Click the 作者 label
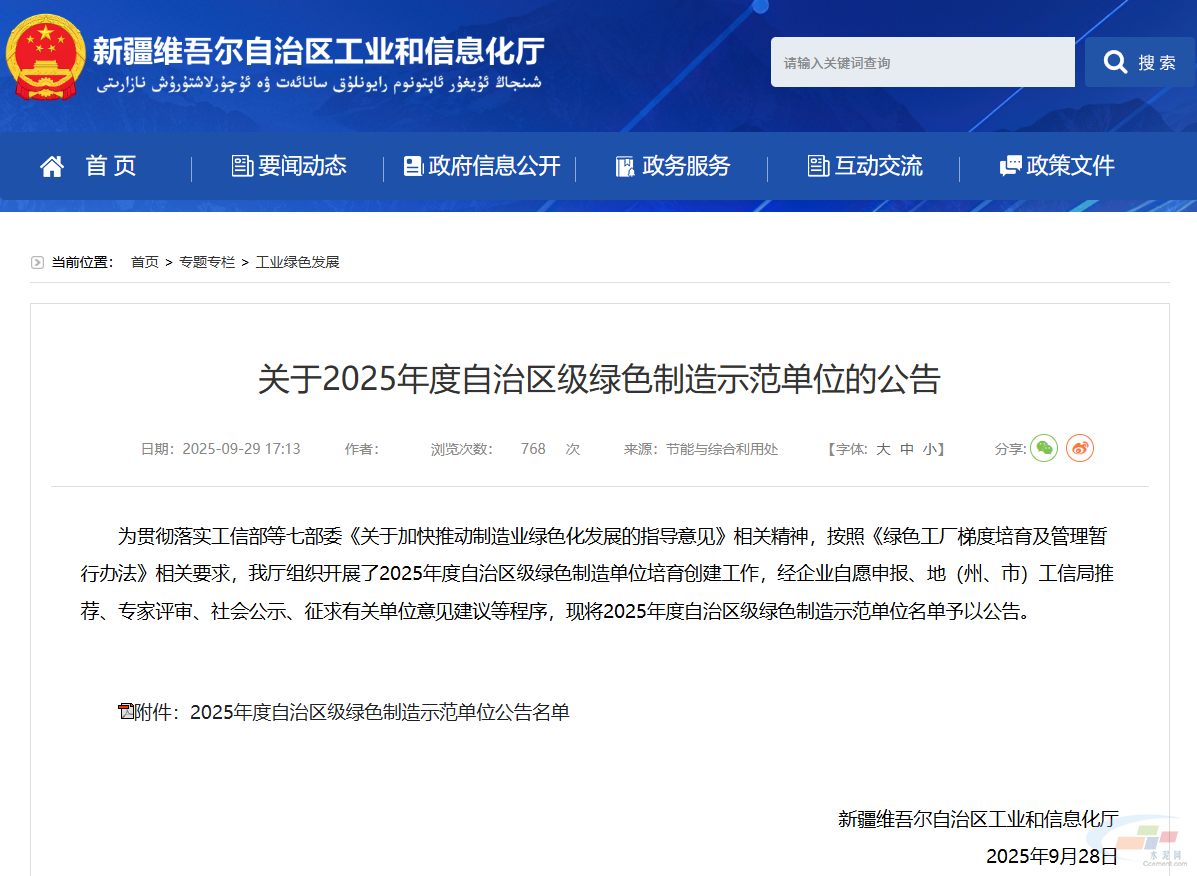The height and width of the screenshot is (876, 1197). pos(361,449)
